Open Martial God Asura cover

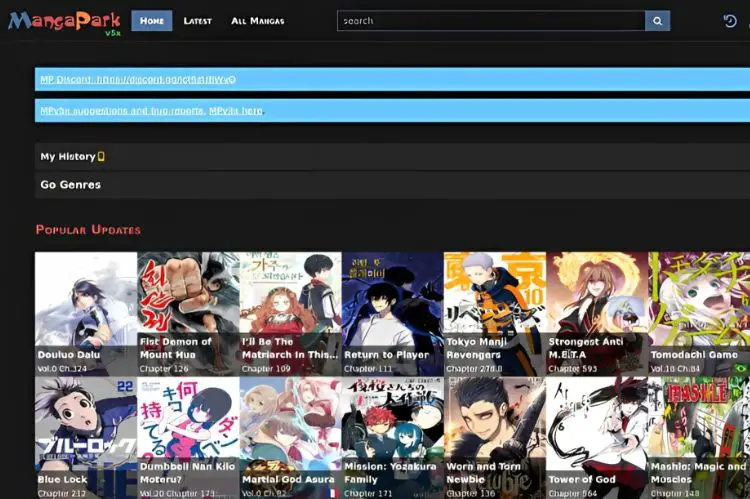[290, 438]
